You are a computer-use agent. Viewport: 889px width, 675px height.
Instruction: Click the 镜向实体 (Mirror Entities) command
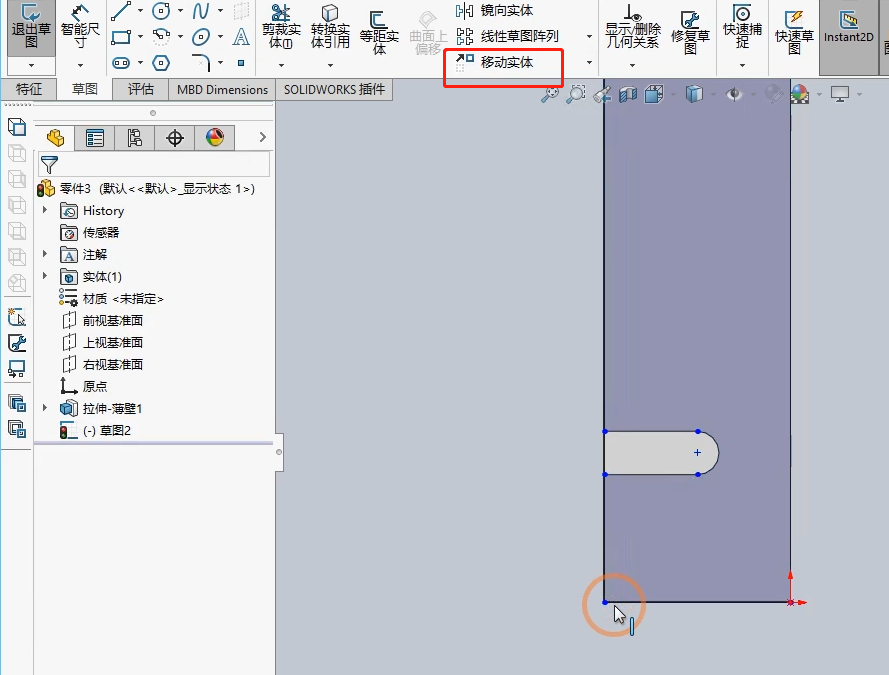point(506,11)
